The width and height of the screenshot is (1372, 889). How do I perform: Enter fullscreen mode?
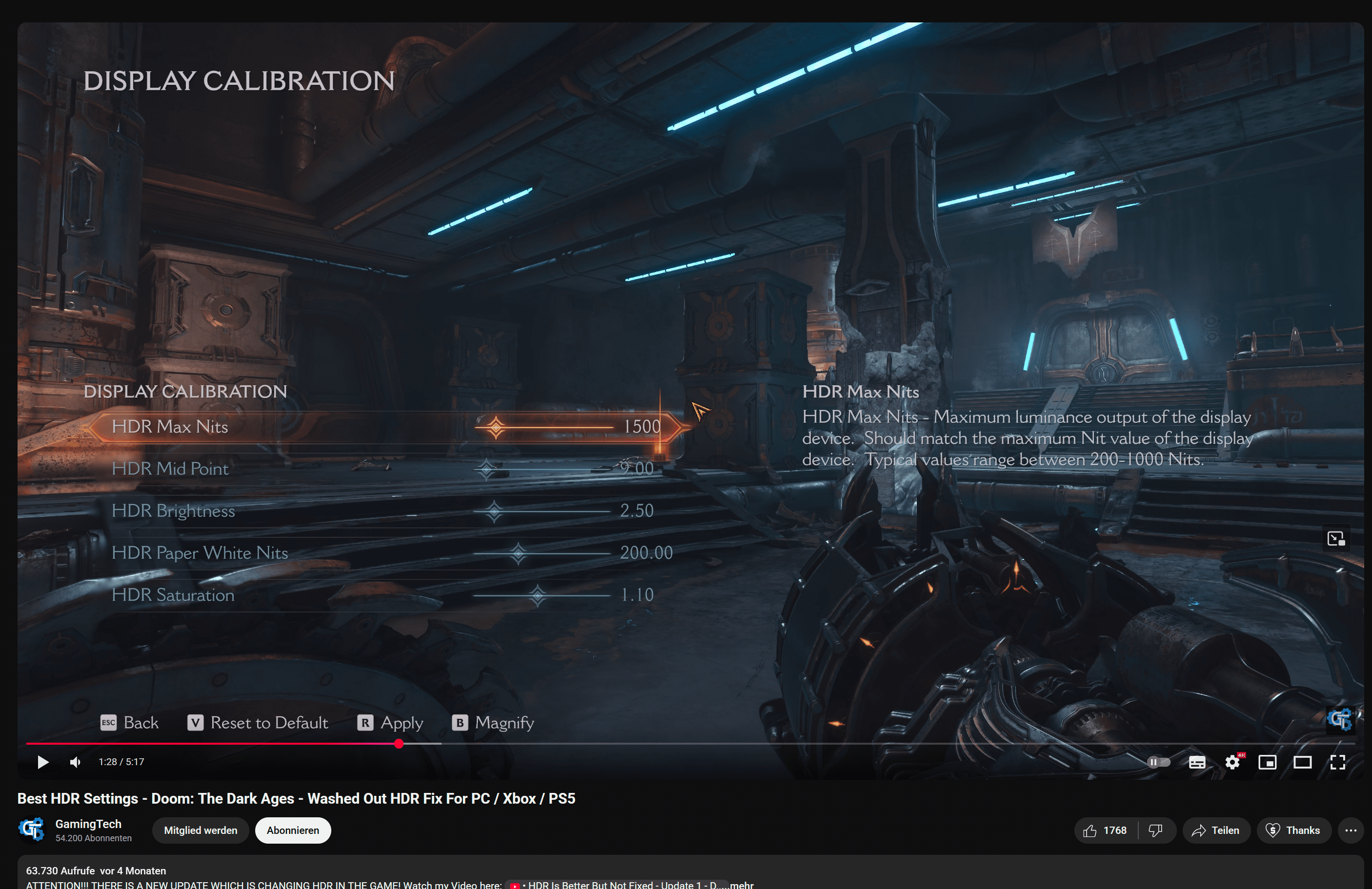[1337, 762]
